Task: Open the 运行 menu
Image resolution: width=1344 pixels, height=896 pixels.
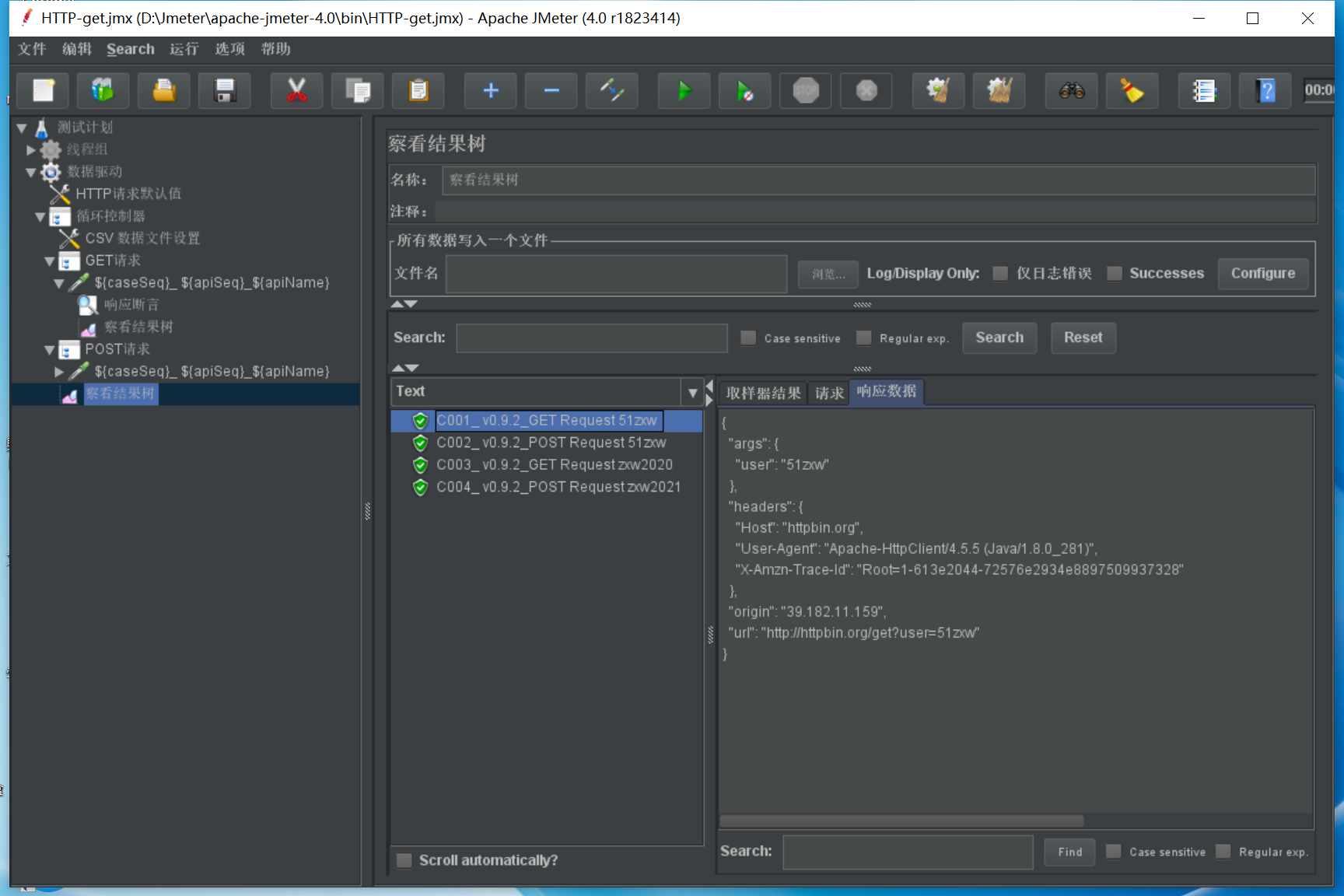Action: click(184, 49)
